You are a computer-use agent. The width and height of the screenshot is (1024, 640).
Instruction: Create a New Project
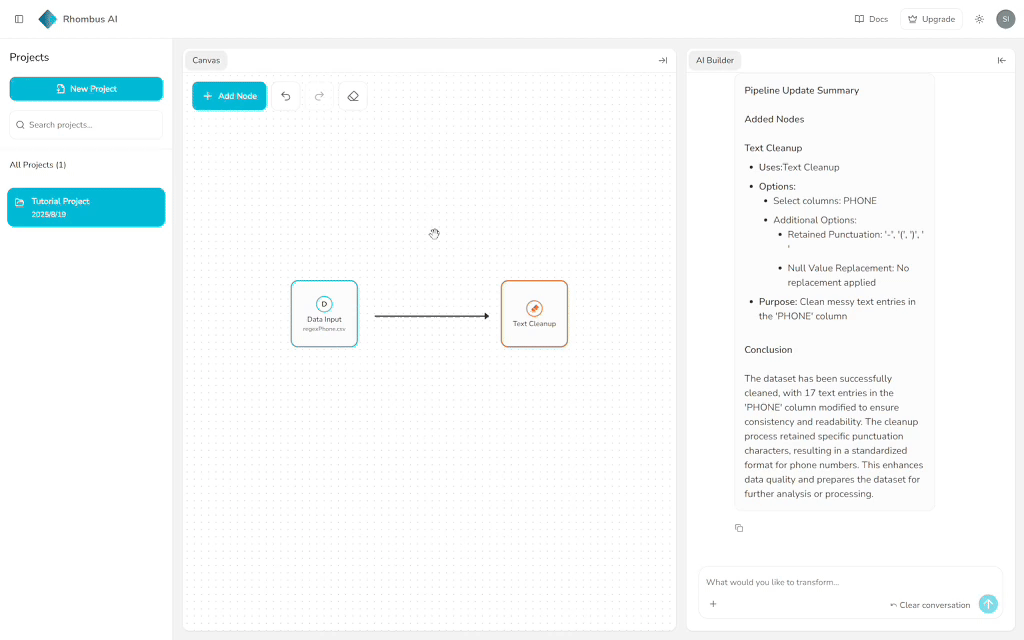(x=86, y=89)
